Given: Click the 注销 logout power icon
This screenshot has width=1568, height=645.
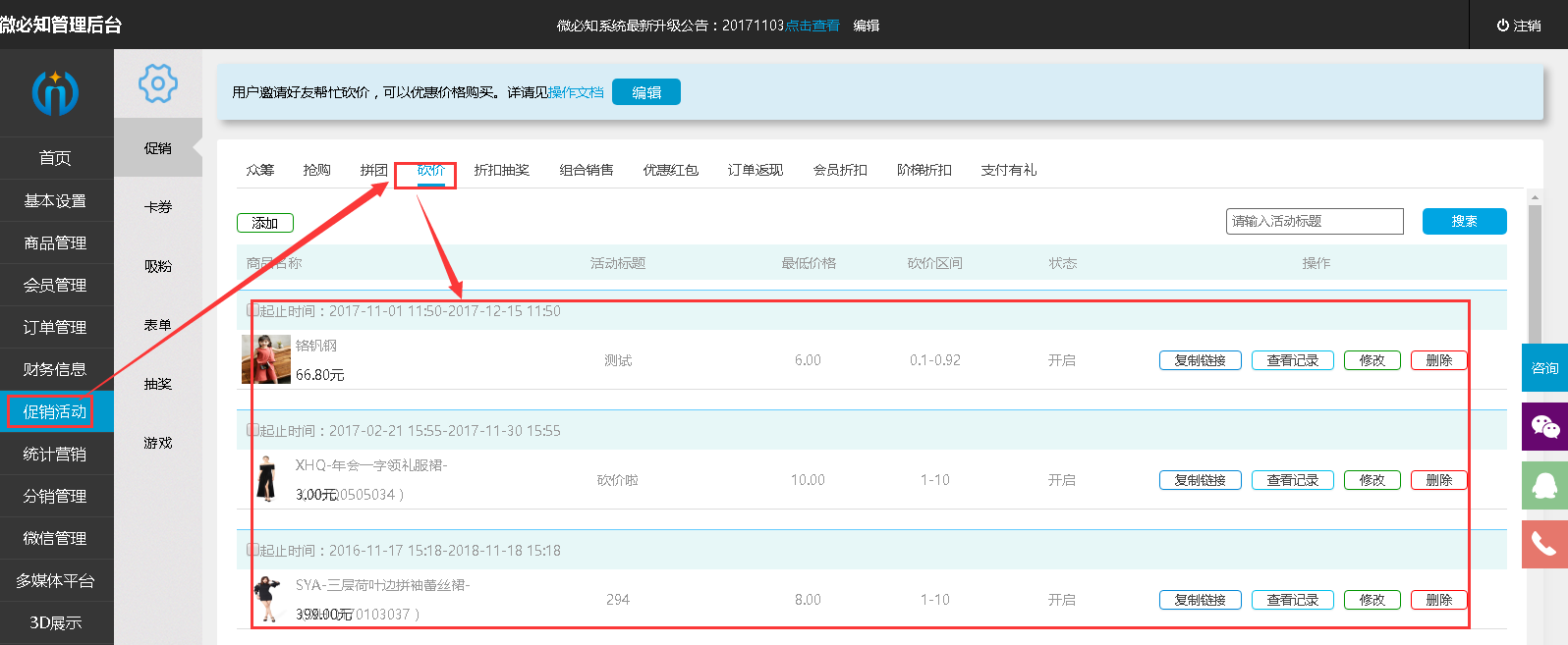Looking at the screenshot, I should point(1503,26).
